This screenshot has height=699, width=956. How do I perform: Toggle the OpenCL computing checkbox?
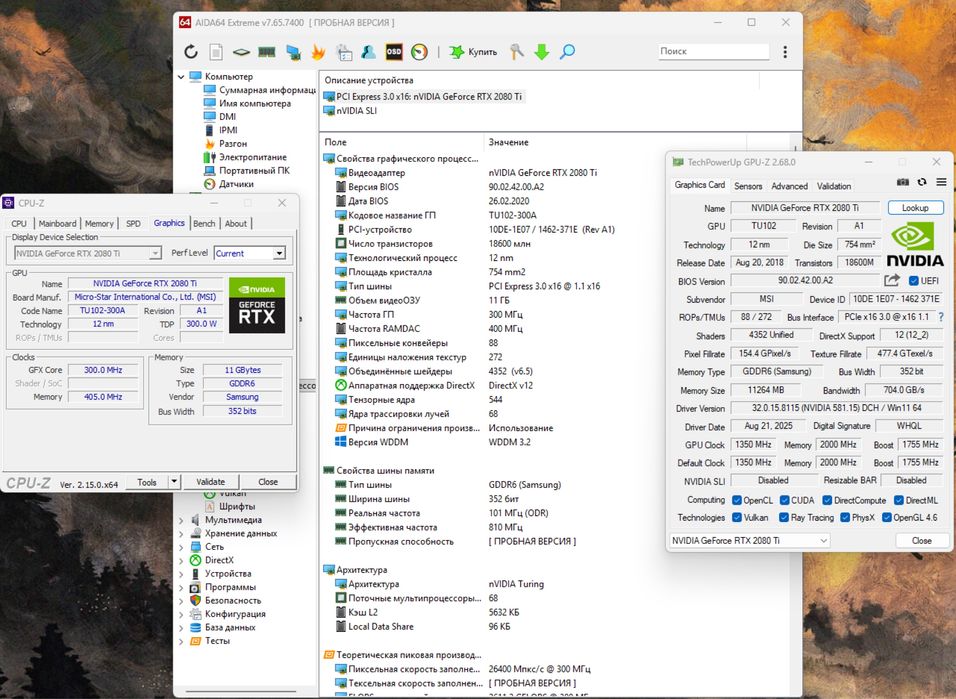pyautogui.click(x=737, y=500)
